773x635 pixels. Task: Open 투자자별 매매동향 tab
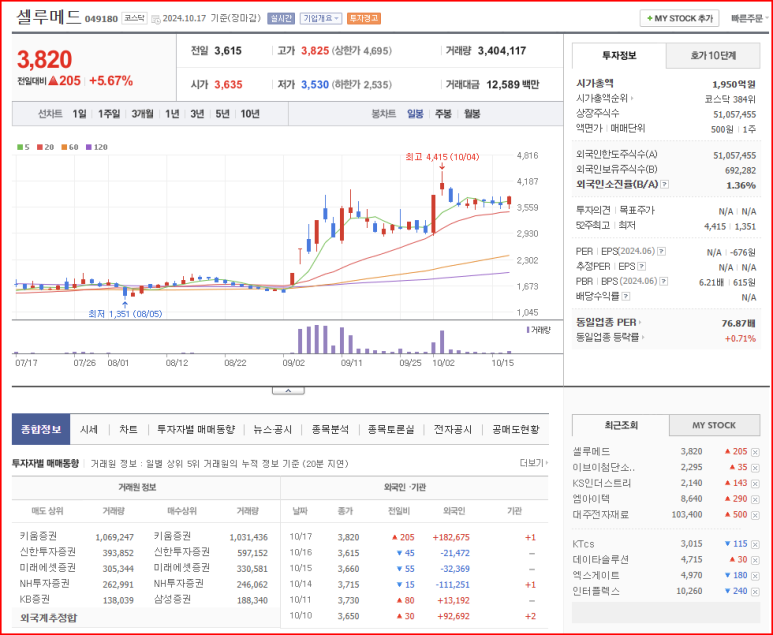pos(196,429)
